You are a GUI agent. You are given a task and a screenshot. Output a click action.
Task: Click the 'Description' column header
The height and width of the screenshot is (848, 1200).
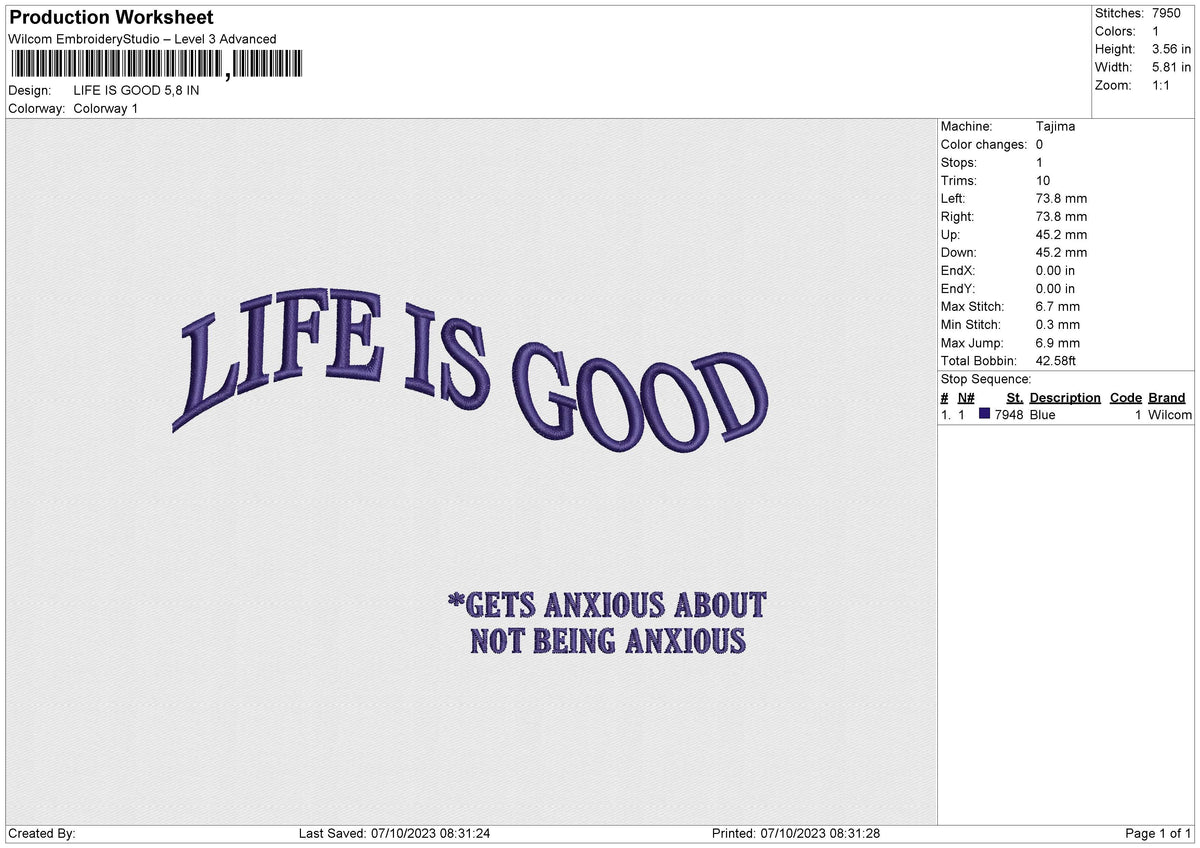click(x=1065, y=398)
